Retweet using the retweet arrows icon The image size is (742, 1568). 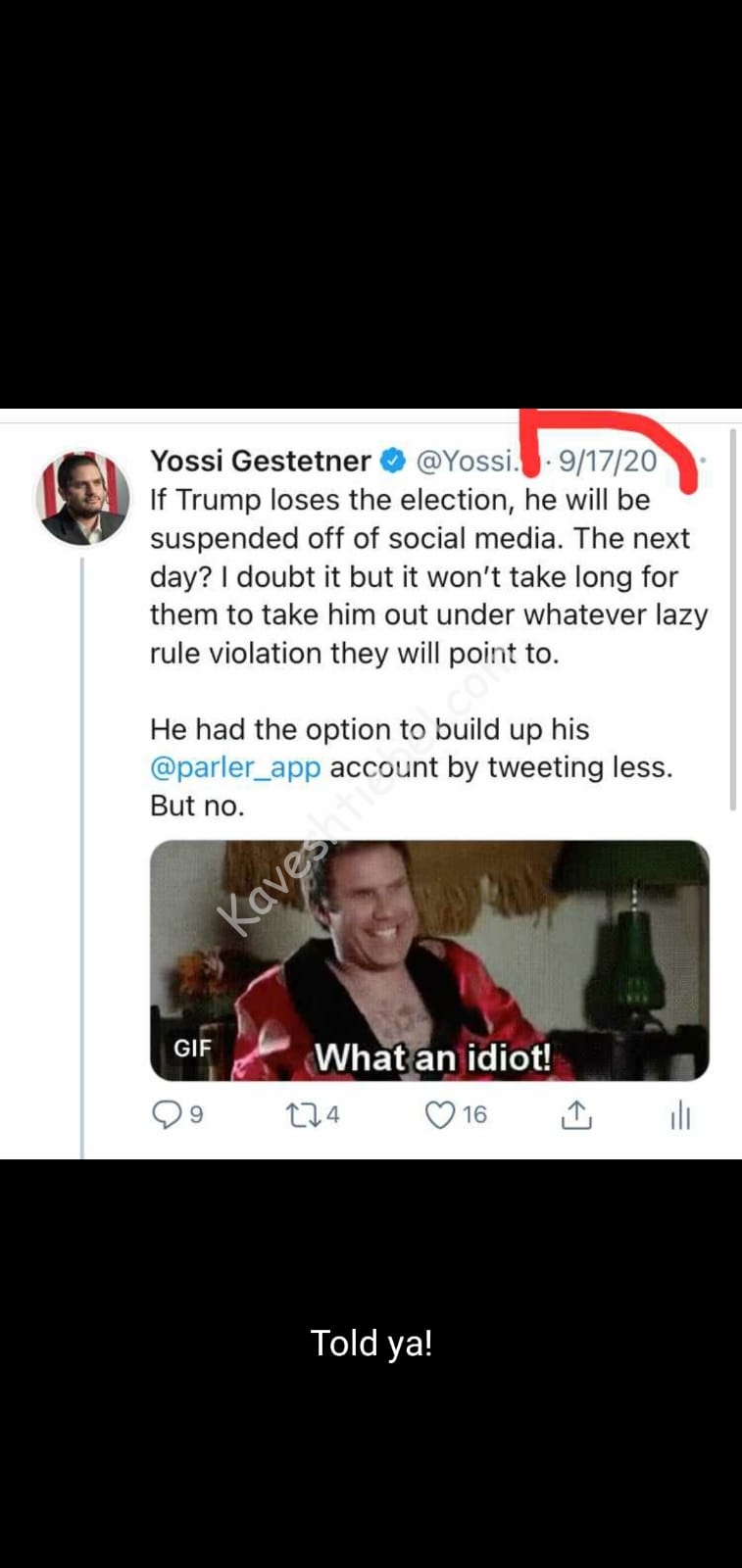(298, 1114)
